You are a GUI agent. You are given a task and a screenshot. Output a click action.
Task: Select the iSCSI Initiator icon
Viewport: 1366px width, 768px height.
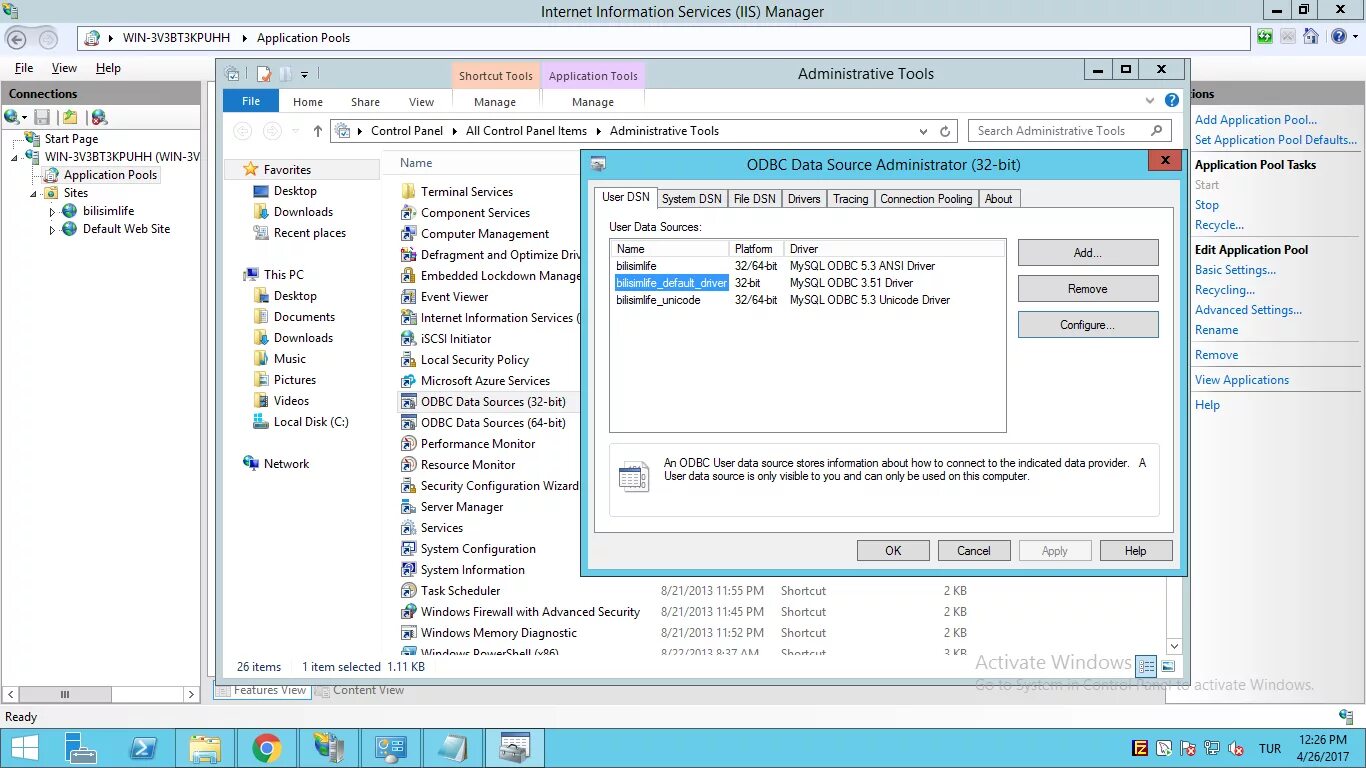pyautogui.click(x=408, y=339)
